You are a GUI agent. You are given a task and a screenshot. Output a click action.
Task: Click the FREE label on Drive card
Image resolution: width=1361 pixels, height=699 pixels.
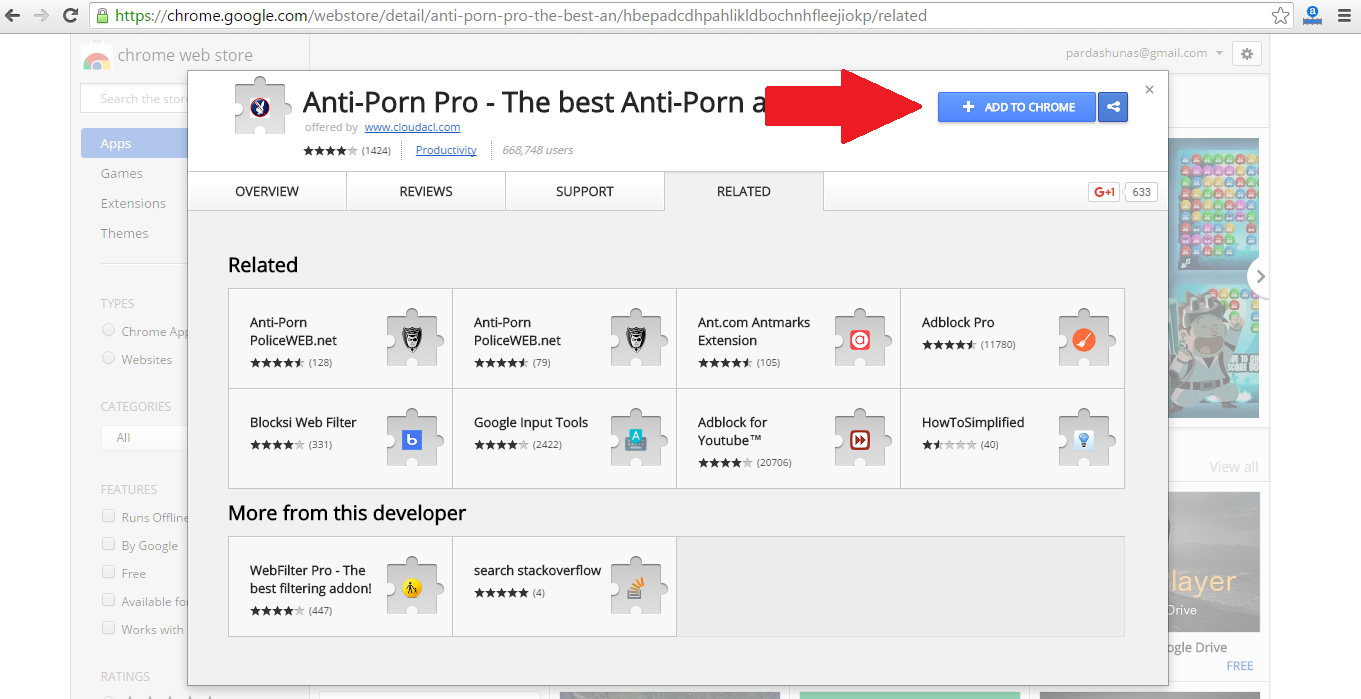[x=1240, y=666]
